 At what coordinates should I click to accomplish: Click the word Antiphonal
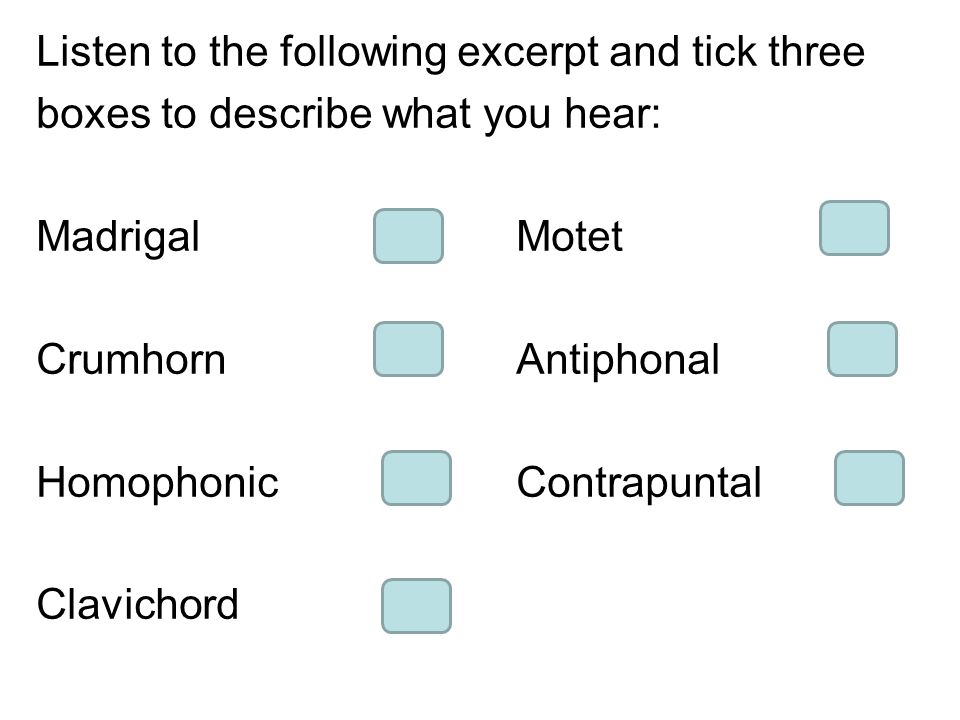coord(618,359)
